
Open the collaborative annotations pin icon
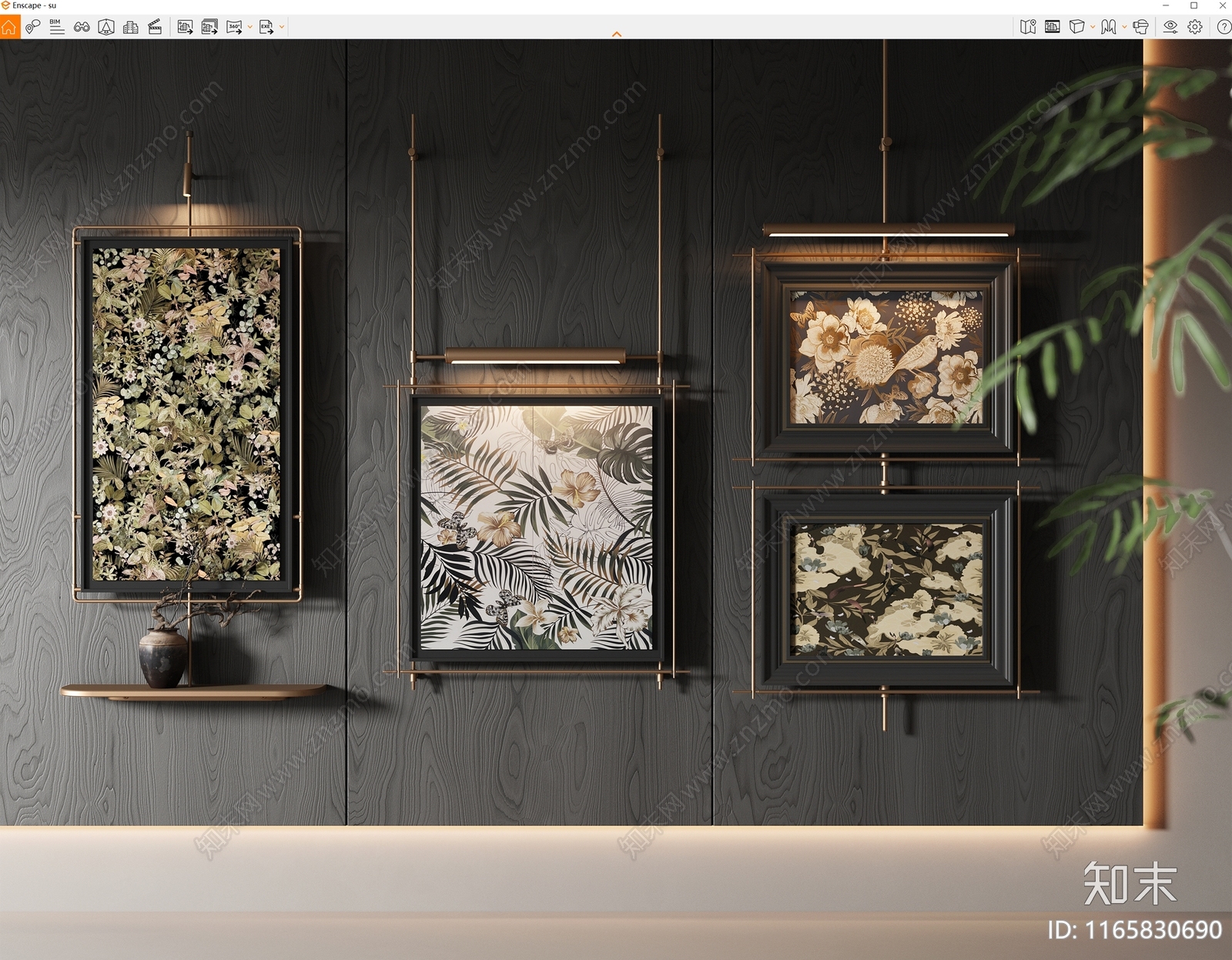click(x=32, y=27)
